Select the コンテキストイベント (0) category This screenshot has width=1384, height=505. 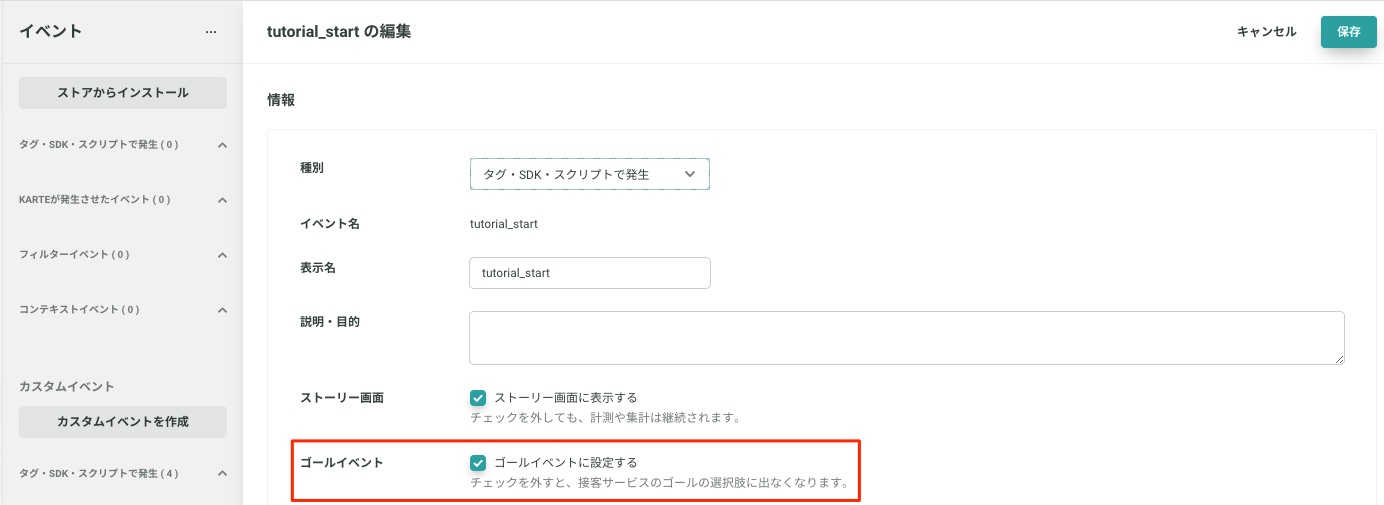79,310
